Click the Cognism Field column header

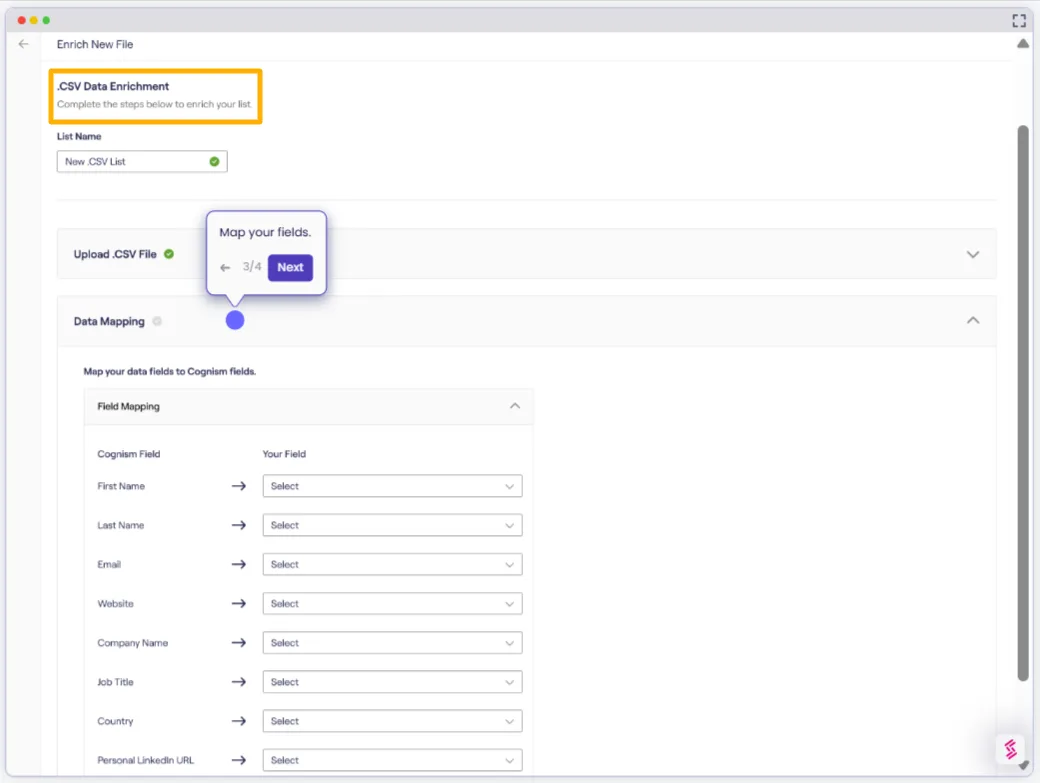tap(129, 454)
